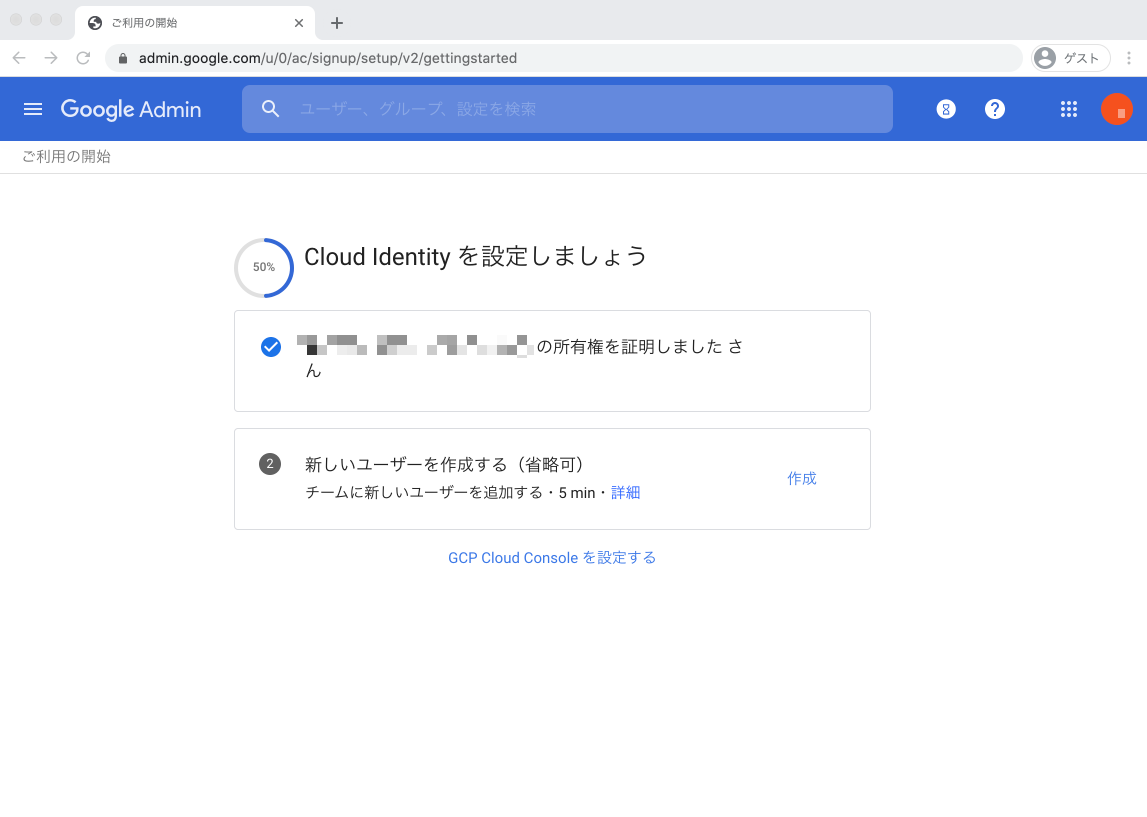Click チームに新しいユーザーを追加する description
The height and width of the screenshot is (817, 1147).
click(x=424, y=493)
